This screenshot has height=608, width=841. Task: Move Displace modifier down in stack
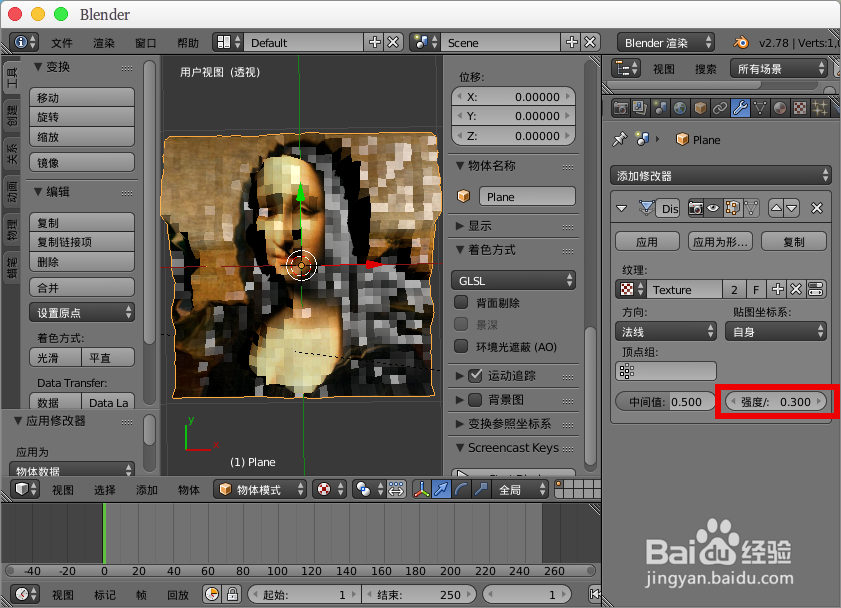pyautogui.click(x=792, y=208)
